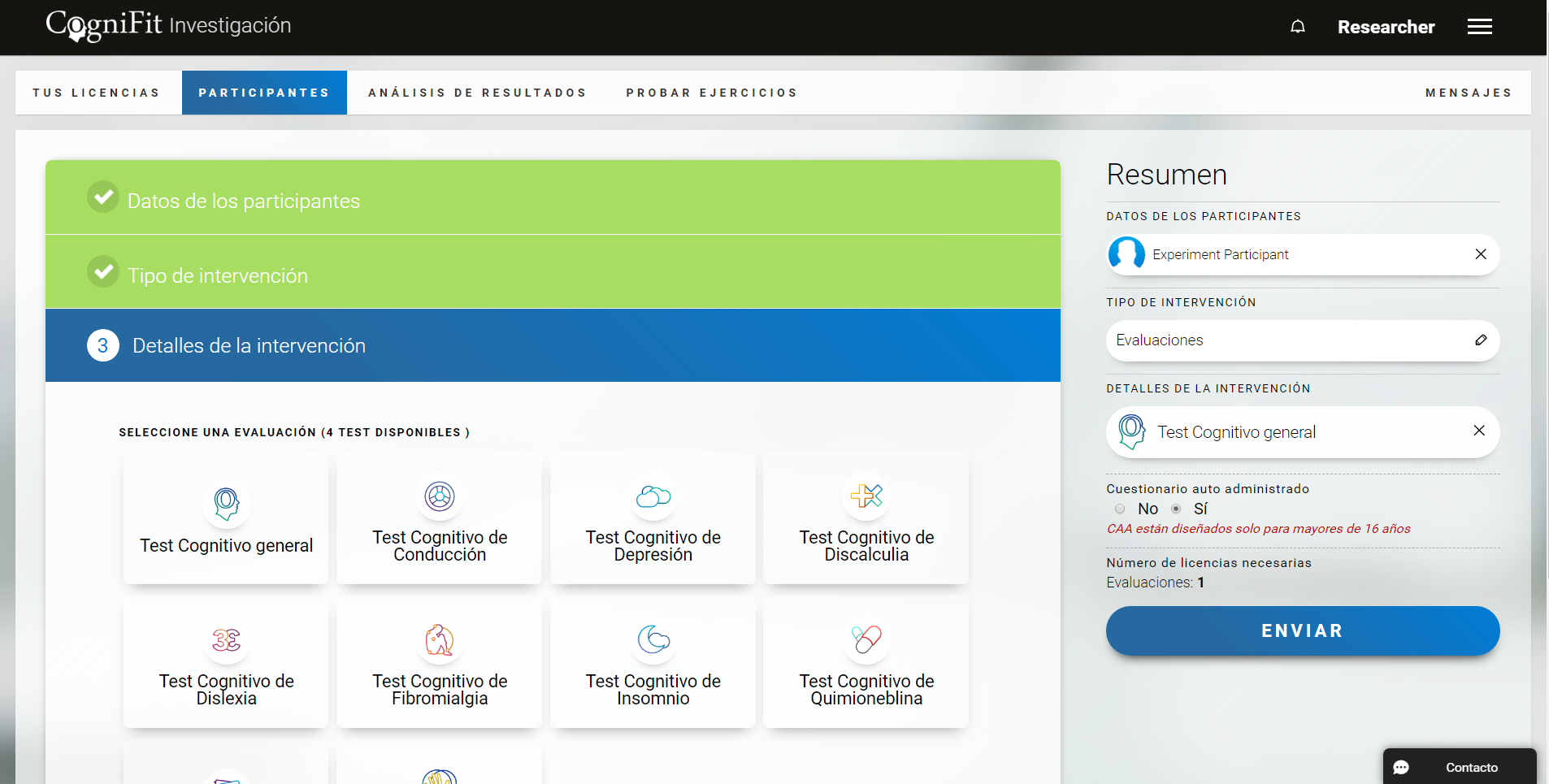
Task: Expand Datos de los participantes section
Action: (x=553, y=197)
